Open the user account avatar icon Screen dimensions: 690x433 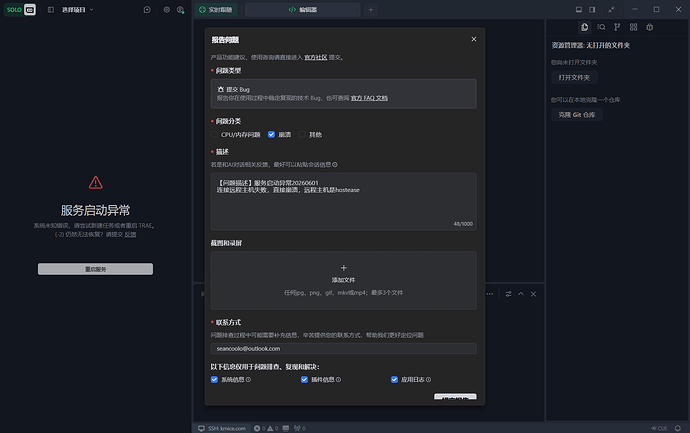pos(180,10)
